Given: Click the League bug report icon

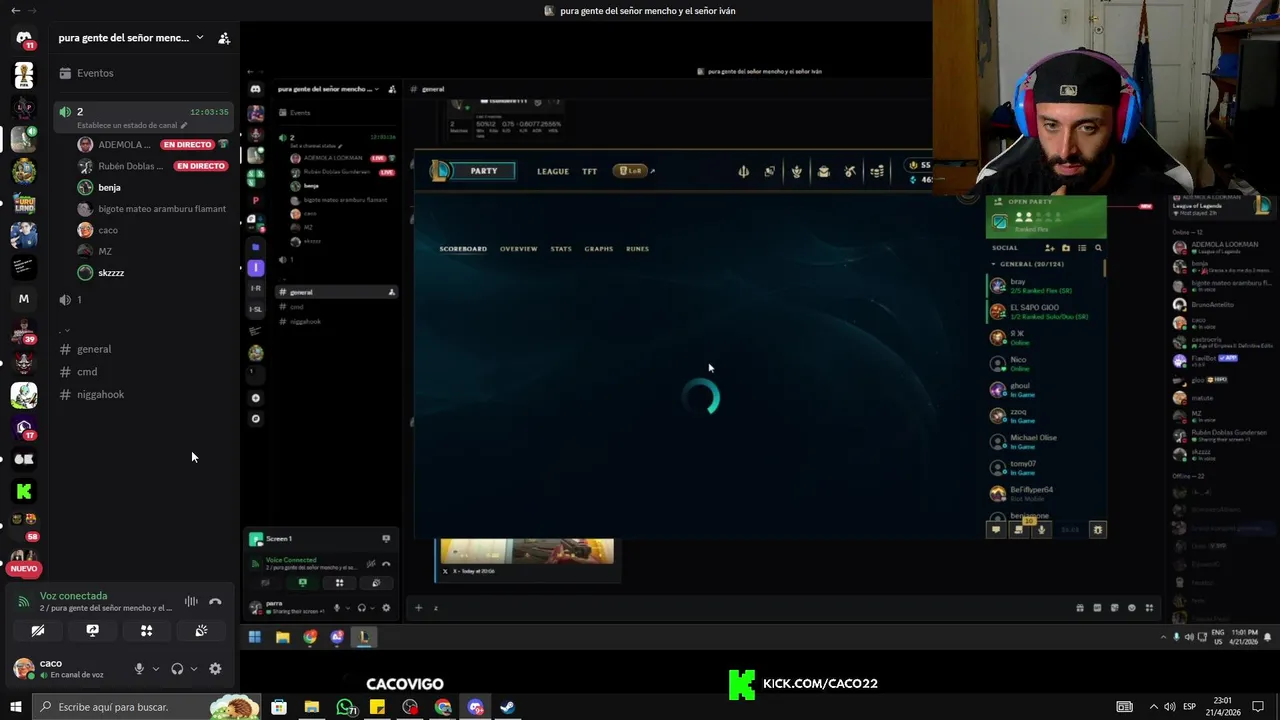Looking at the screenshot, I should 1097,530.
